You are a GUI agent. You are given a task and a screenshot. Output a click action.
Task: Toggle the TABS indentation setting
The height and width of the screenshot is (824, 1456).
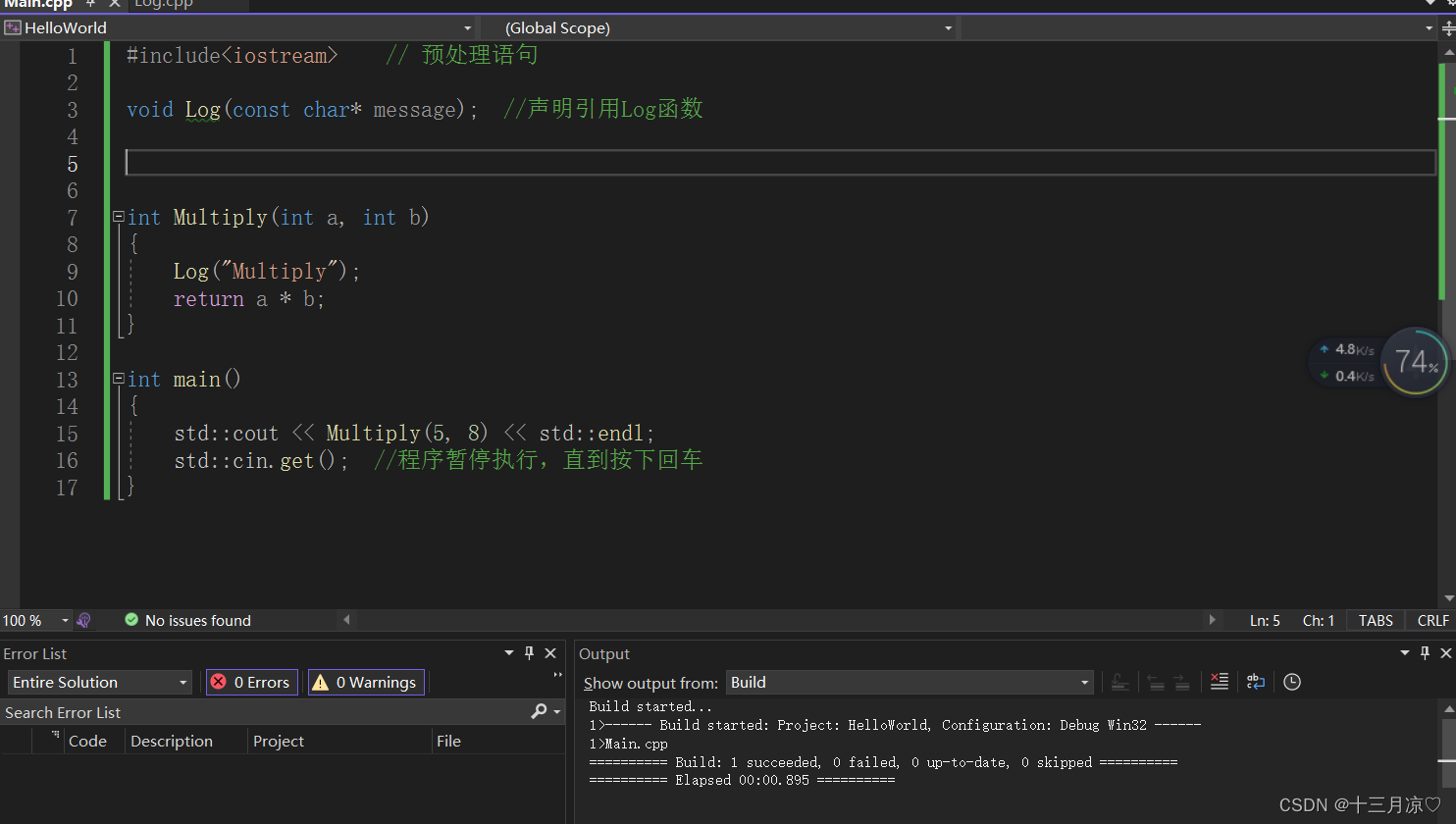pos(1376,621)
